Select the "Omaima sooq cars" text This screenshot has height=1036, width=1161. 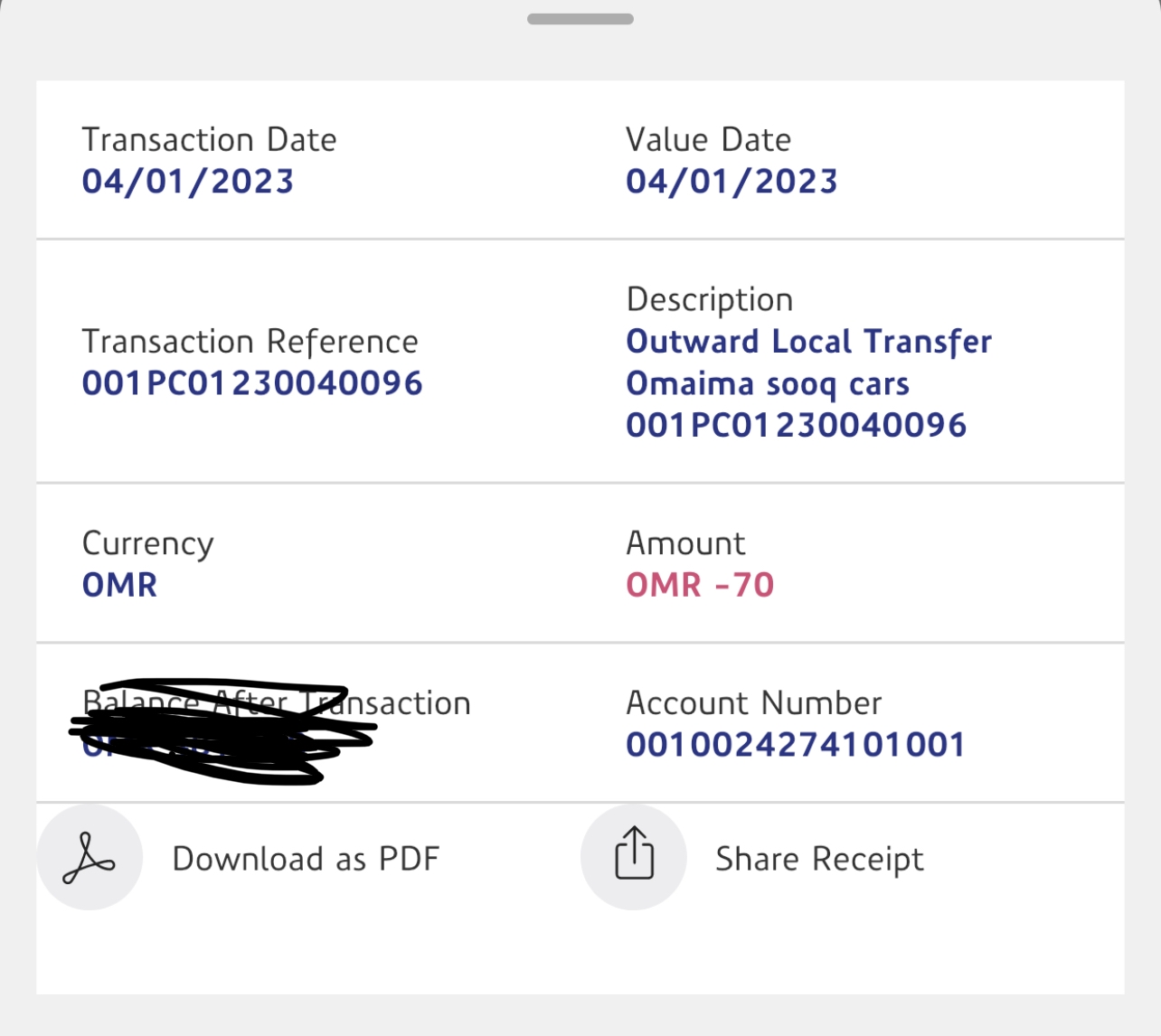[768, 384]
